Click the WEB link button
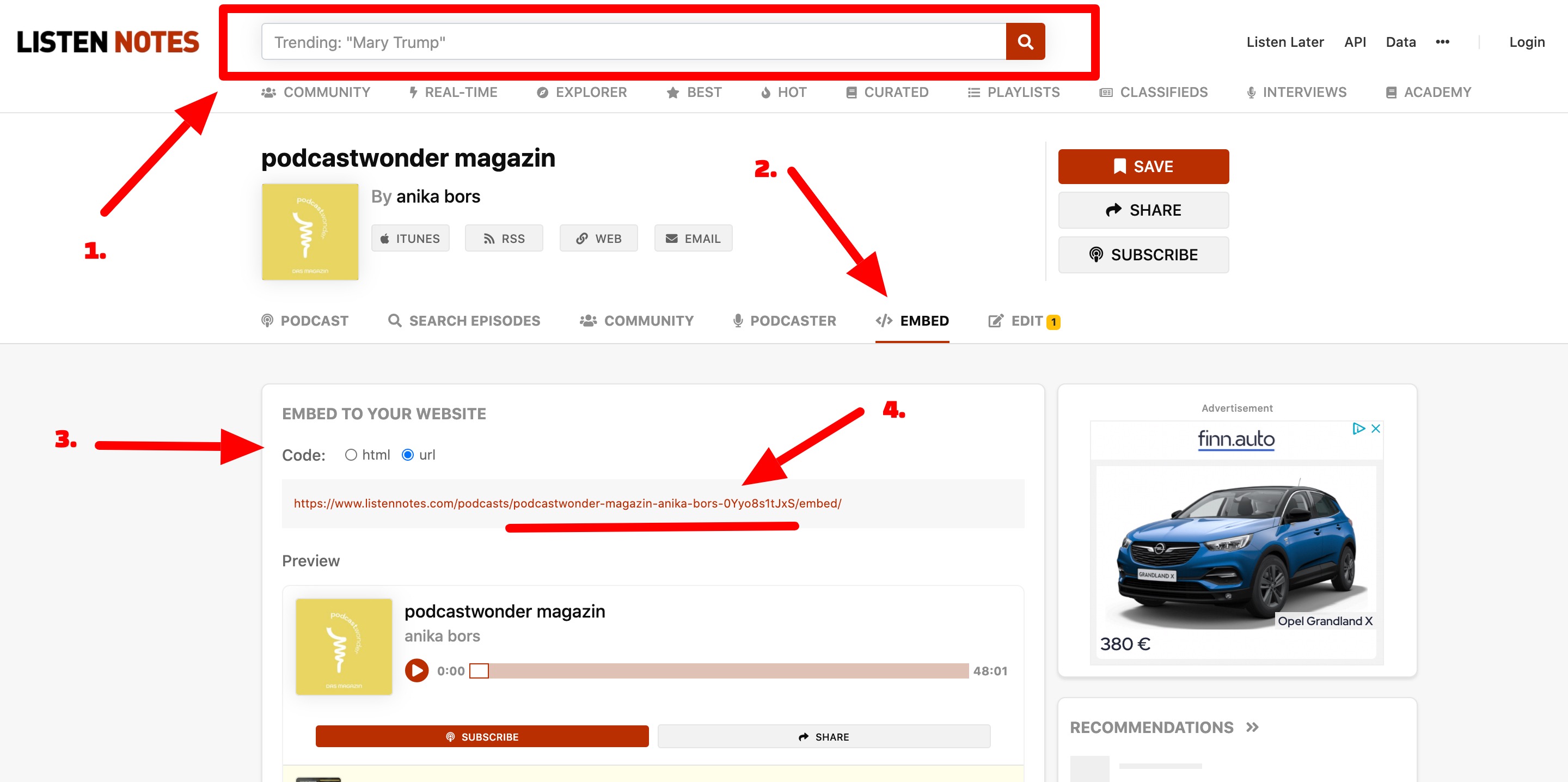Viewport: 1568px width, 782px height. (x=598, y=238)
